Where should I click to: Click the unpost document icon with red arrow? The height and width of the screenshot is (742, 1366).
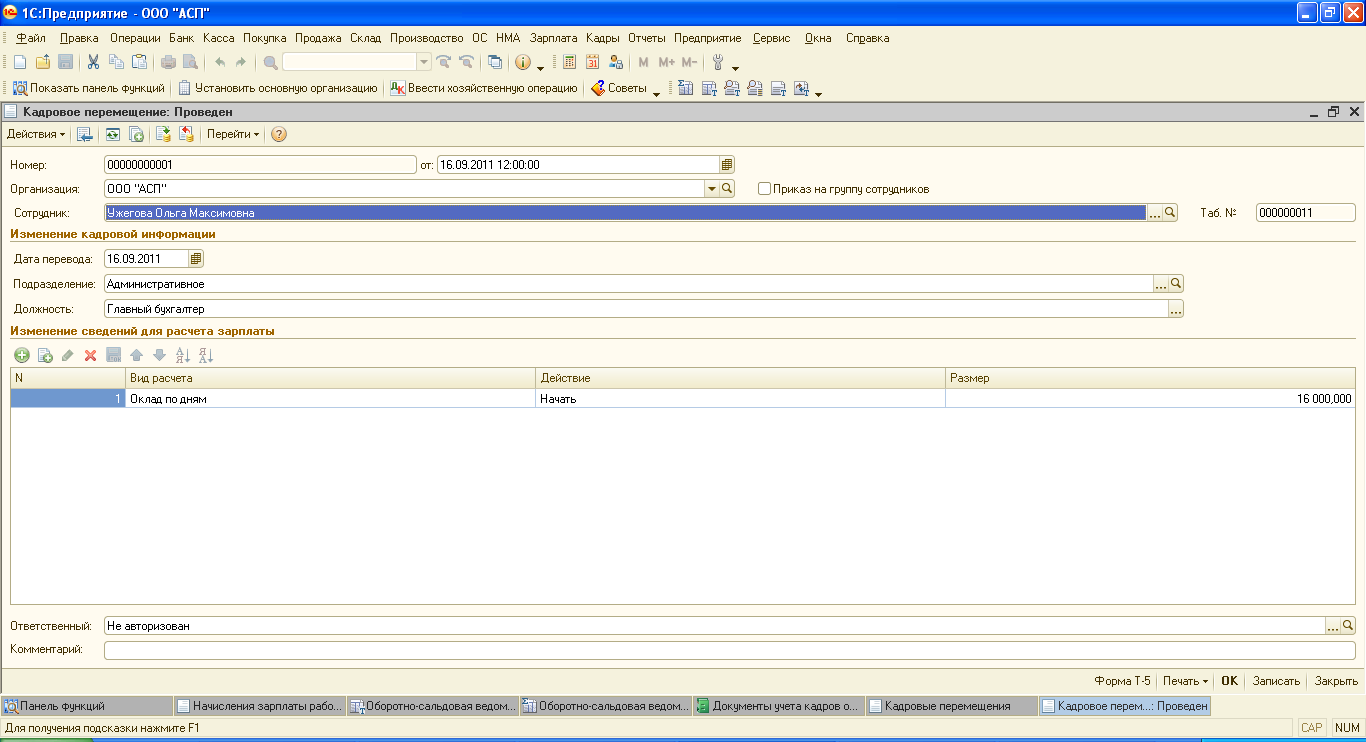coord(186,134)
